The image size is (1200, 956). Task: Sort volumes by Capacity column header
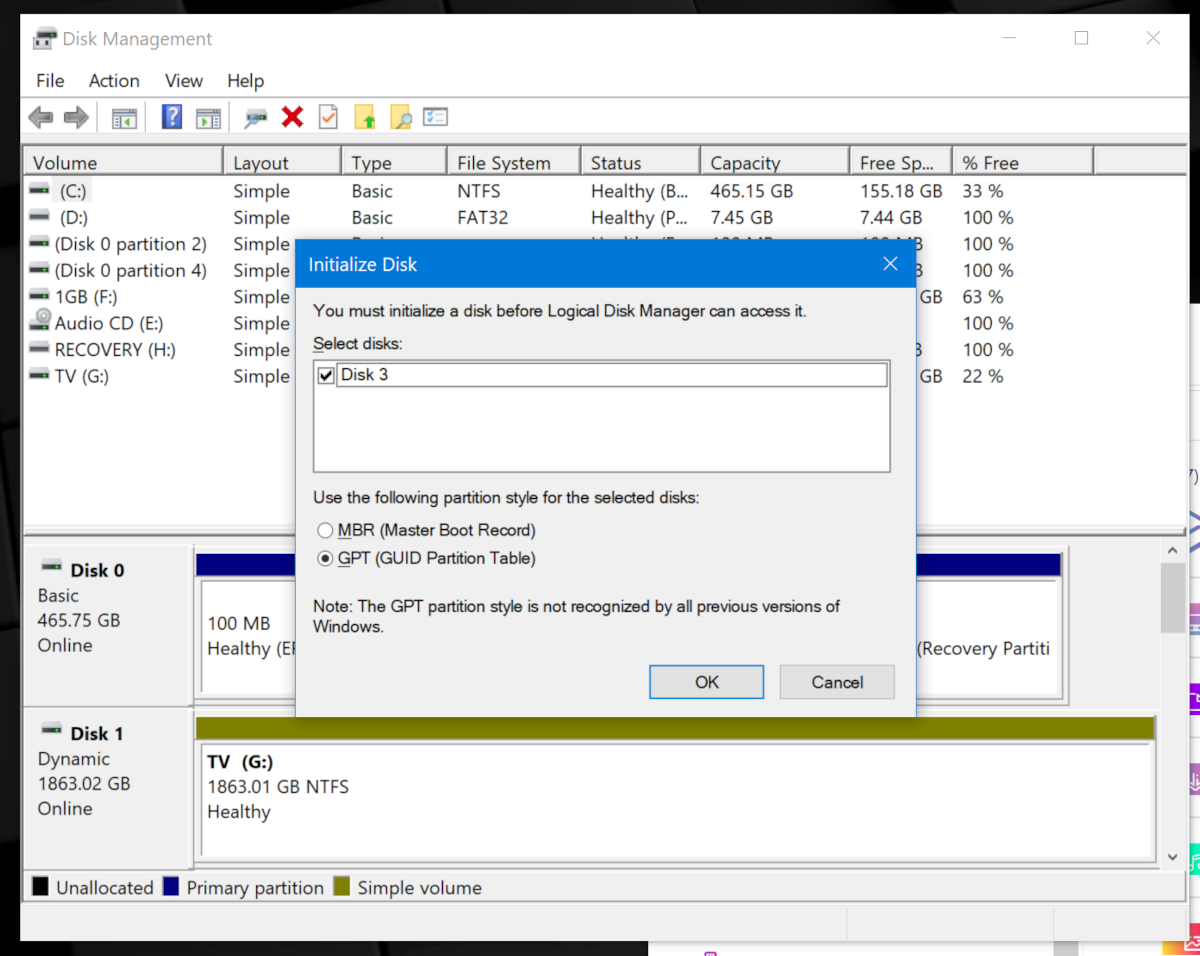745,163
